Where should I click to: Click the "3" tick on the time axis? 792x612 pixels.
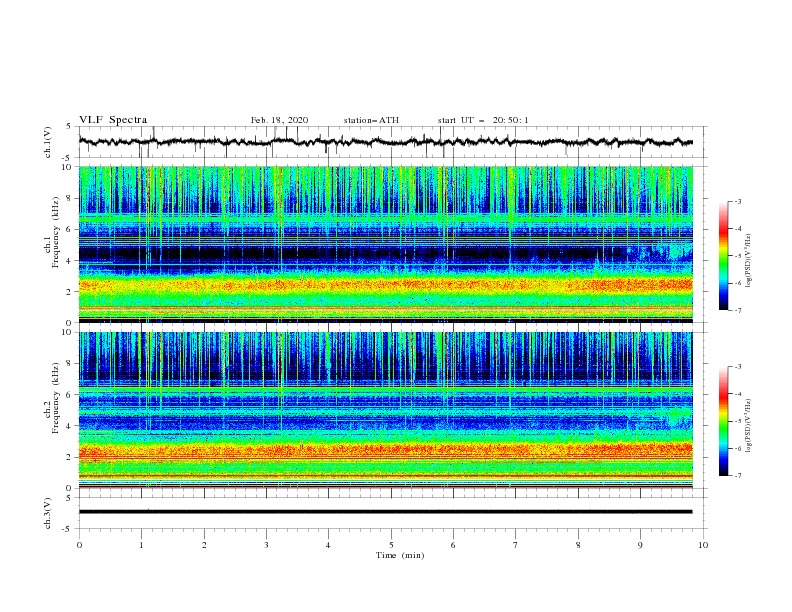[x=266, y=545]
